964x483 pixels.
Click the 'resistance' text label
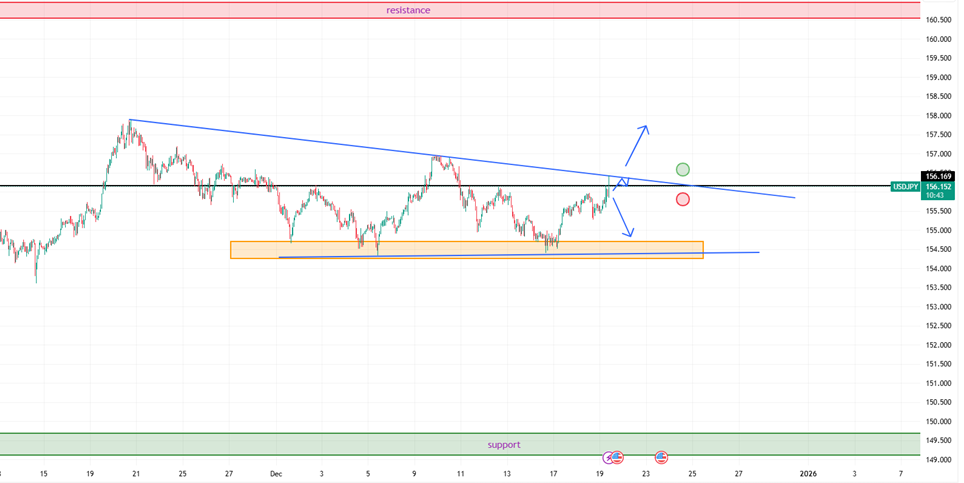point(408,10)
